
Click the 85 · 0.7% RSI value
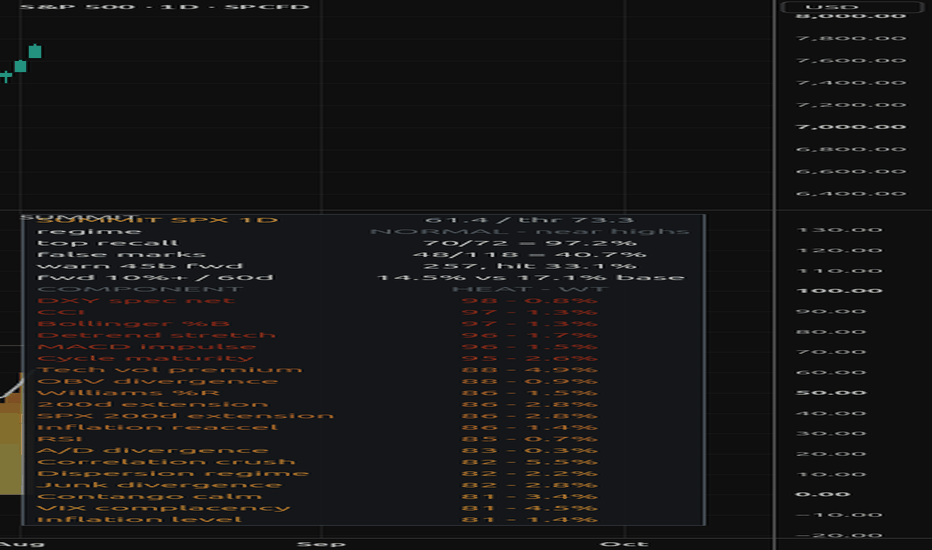pos(530,439)
